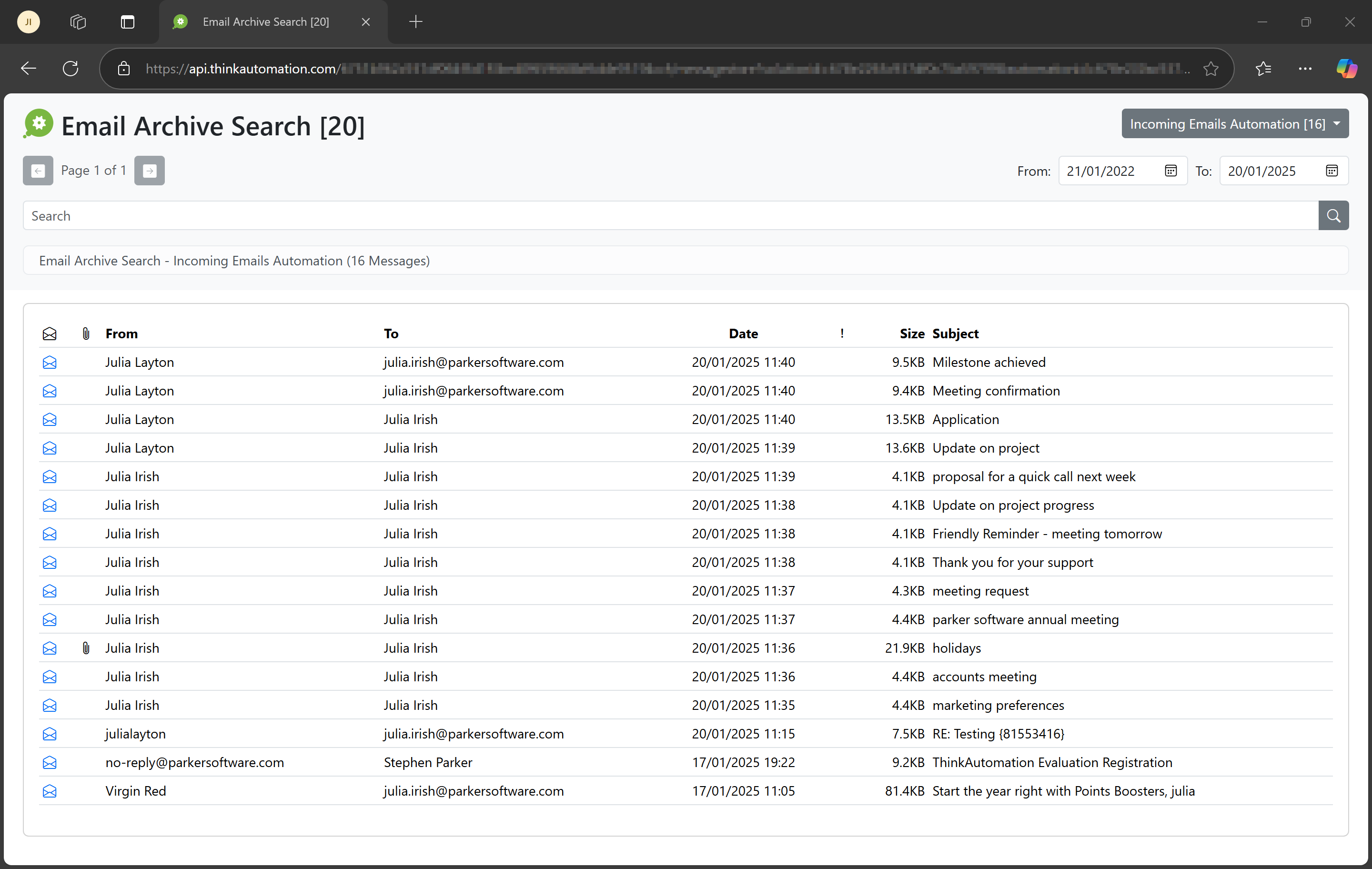Open the search magnifier to run a search
Viewport: 1372px width, 869px height.
(1333, 215)
